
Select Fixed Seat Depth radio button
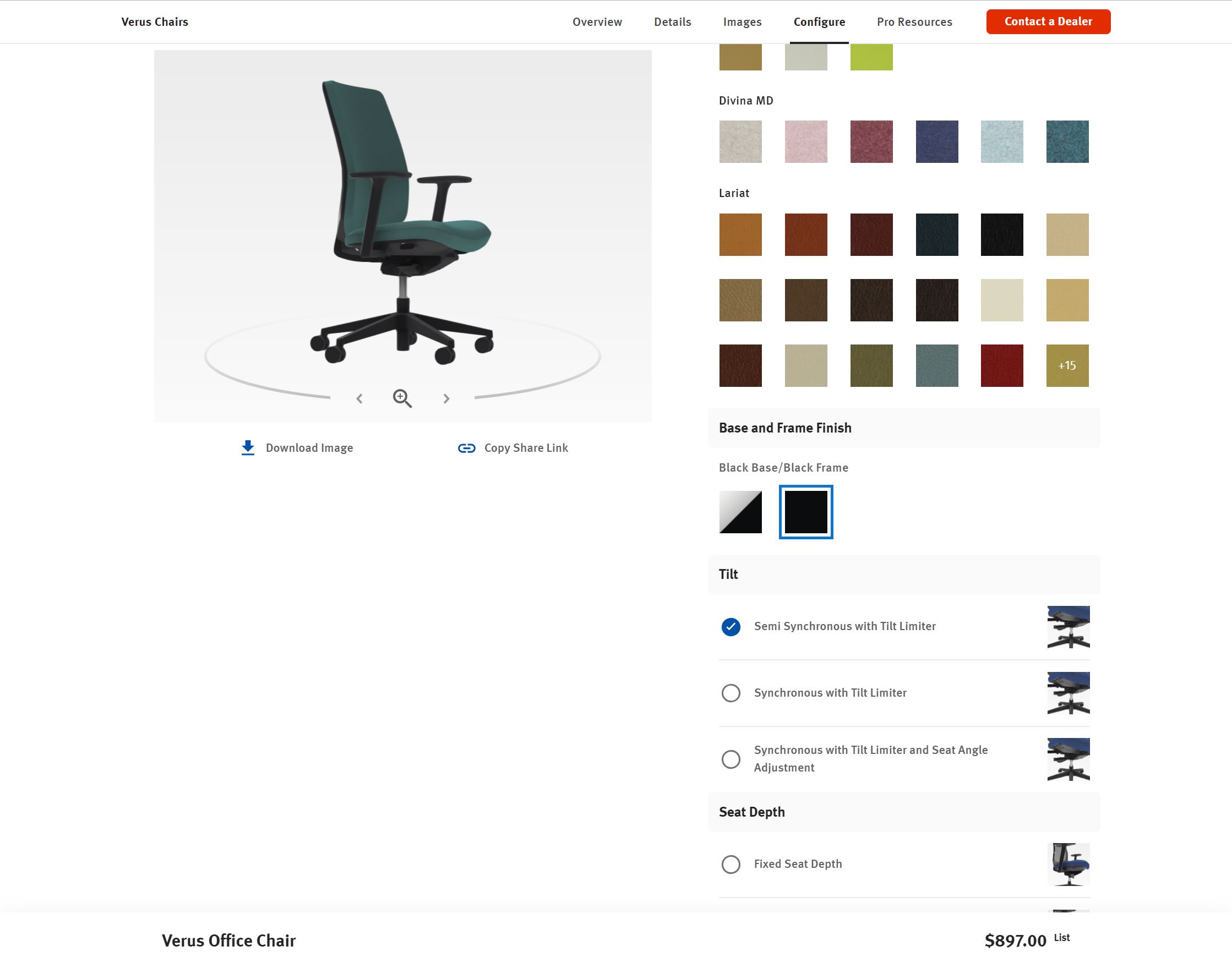tap(731, 865)
